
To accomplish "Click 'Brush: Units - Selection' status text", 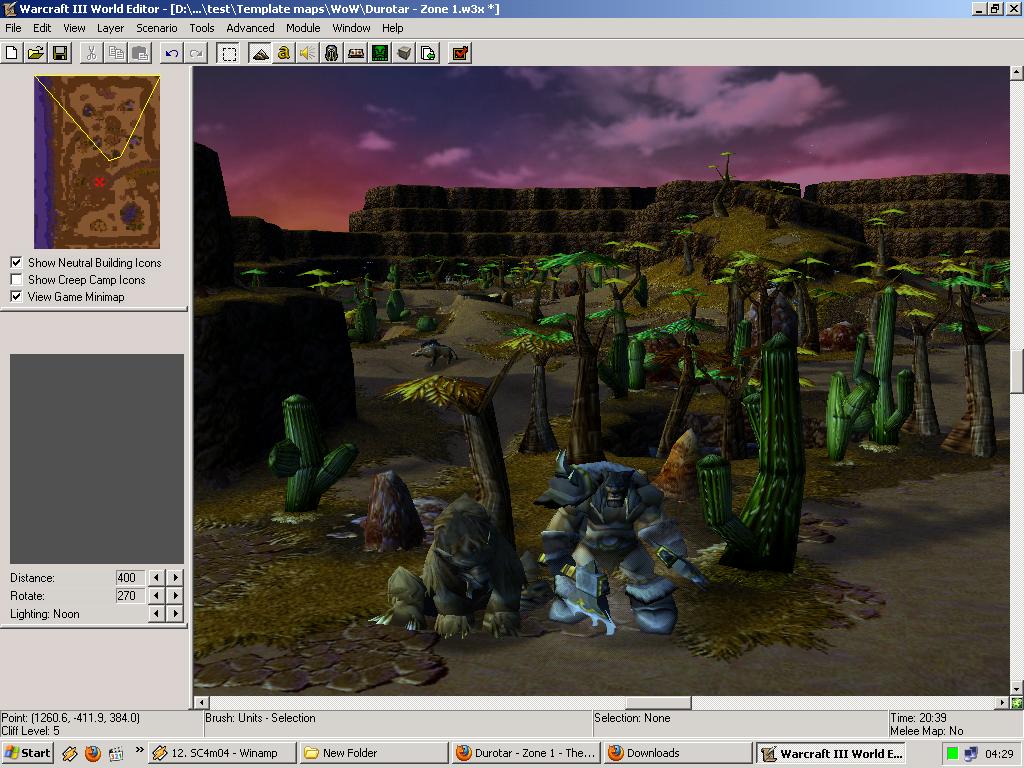I will (260, 718).
